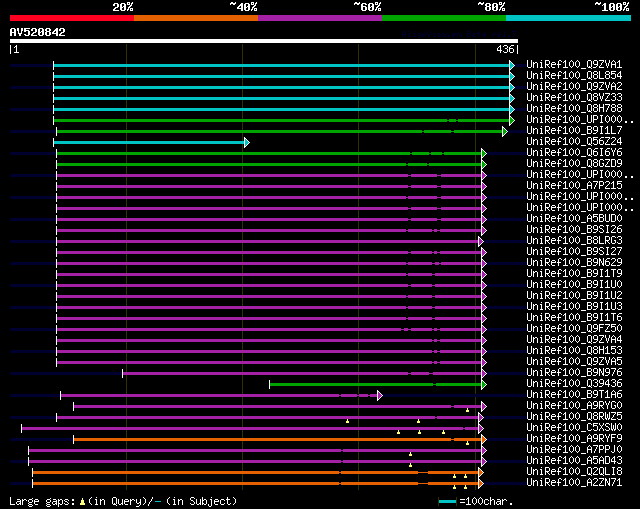Open hit UniRef100_Q8VZ33
This screenshot has width=640, height=509.
coord(574,98)
